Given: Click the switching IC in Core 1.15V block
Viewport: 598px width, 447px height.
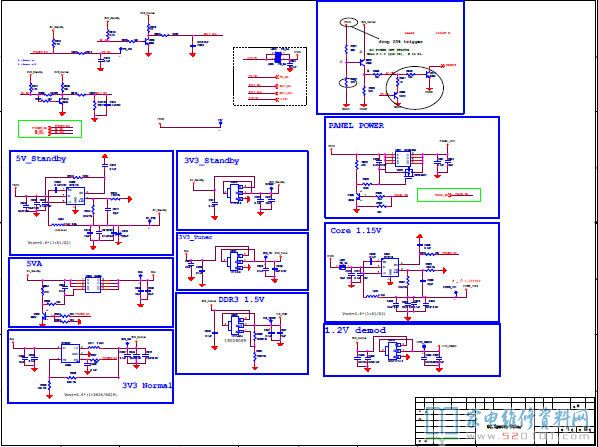Looking at the screenshot, I should tap(389, 268).
